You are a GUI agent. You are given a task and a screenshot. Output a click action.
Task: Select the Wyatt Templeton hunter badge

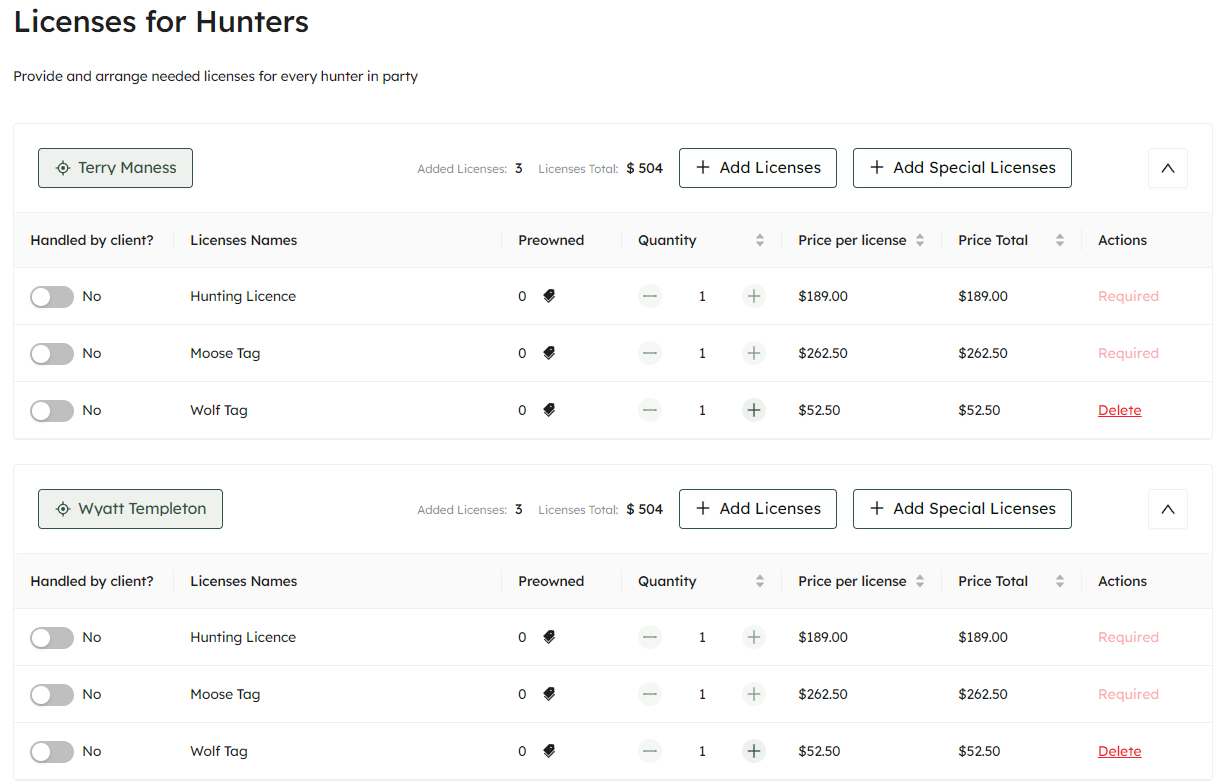(130, 509)
